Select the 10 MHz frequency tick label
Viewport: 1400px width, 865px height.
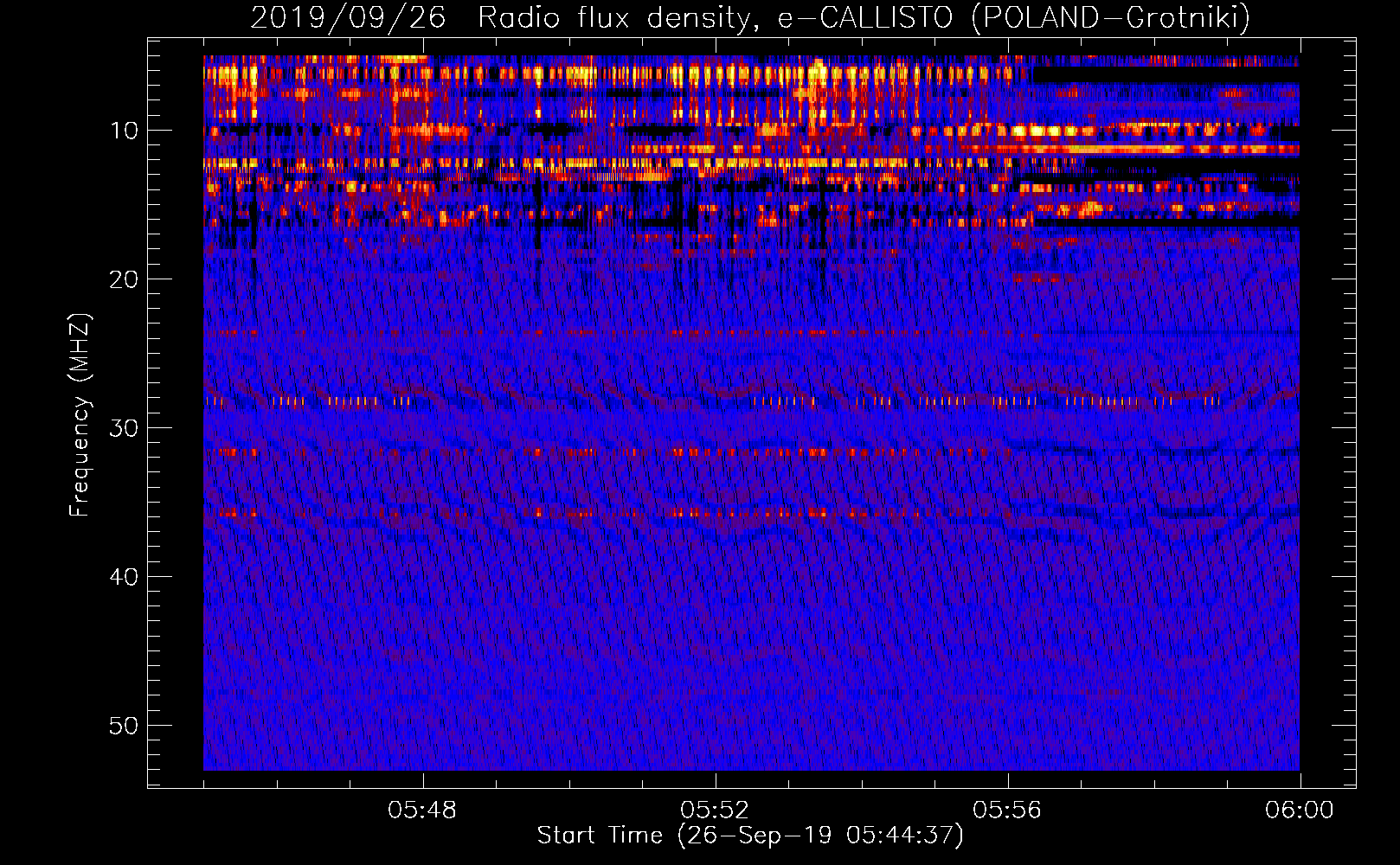[125, 131]
